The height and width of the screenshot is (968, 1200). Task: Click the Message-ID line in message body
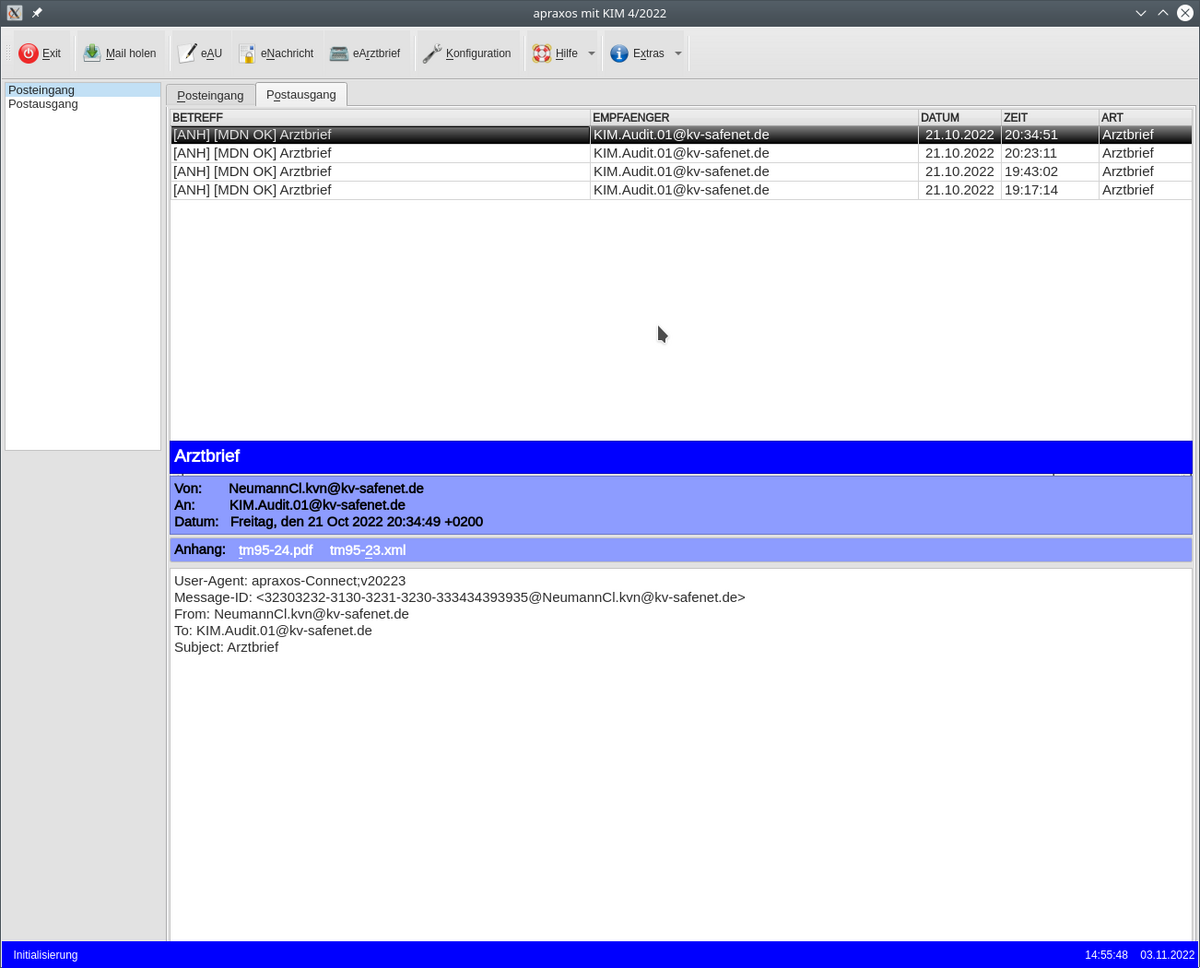coord(460,597)
